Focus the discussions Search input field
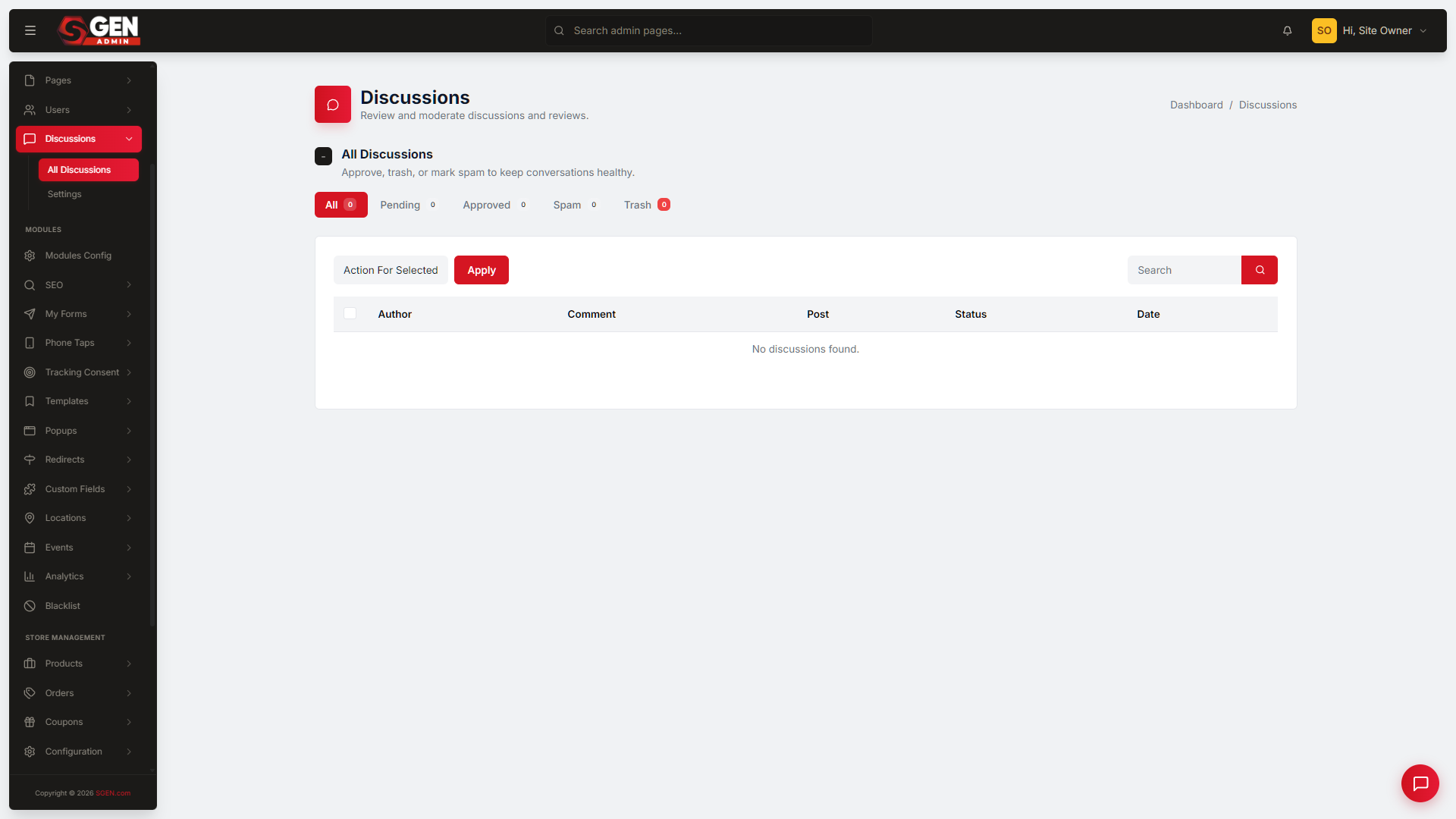 point(1184,270)
